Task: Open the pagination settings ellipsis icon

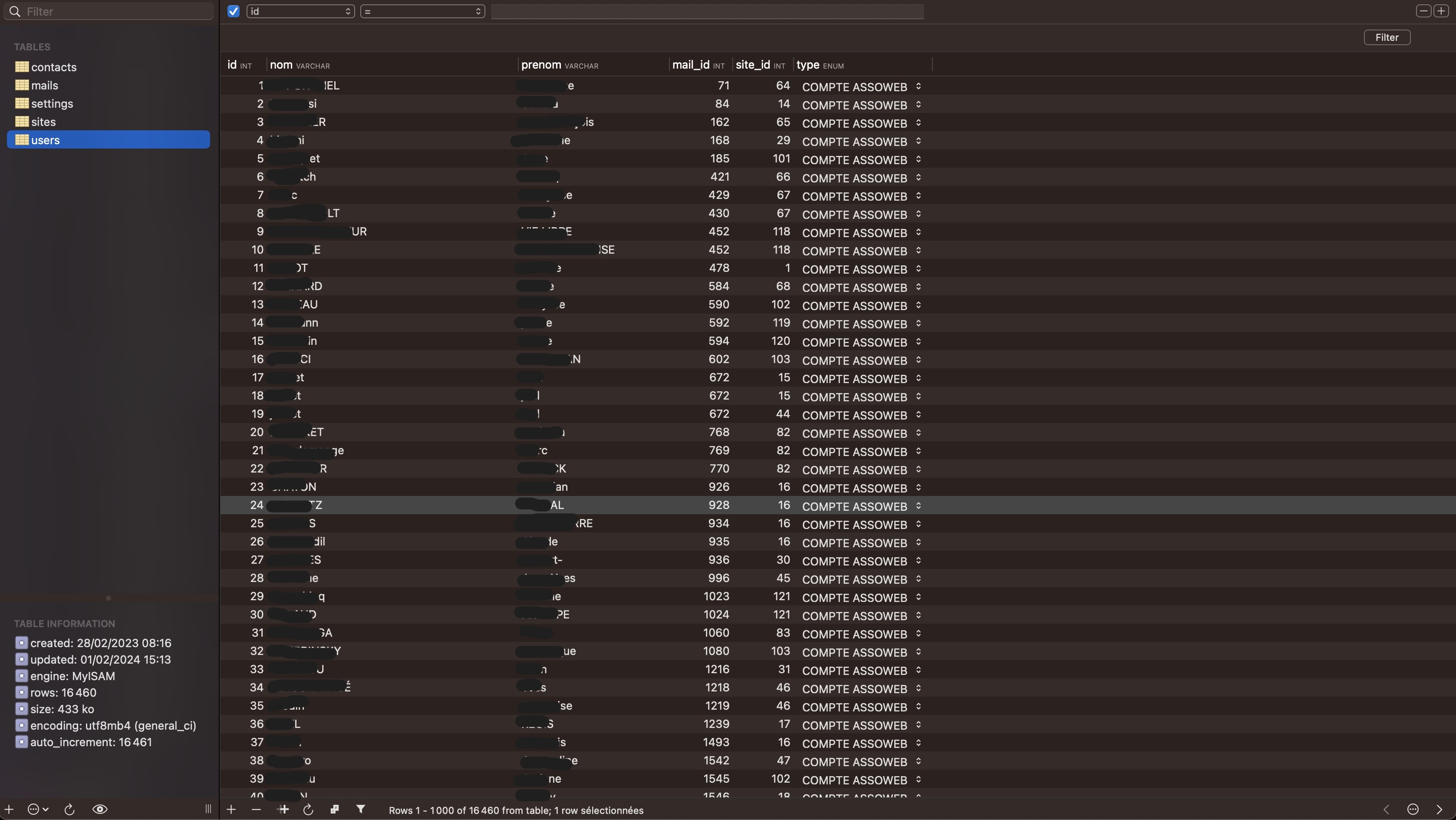Action: click(1413, 809)
